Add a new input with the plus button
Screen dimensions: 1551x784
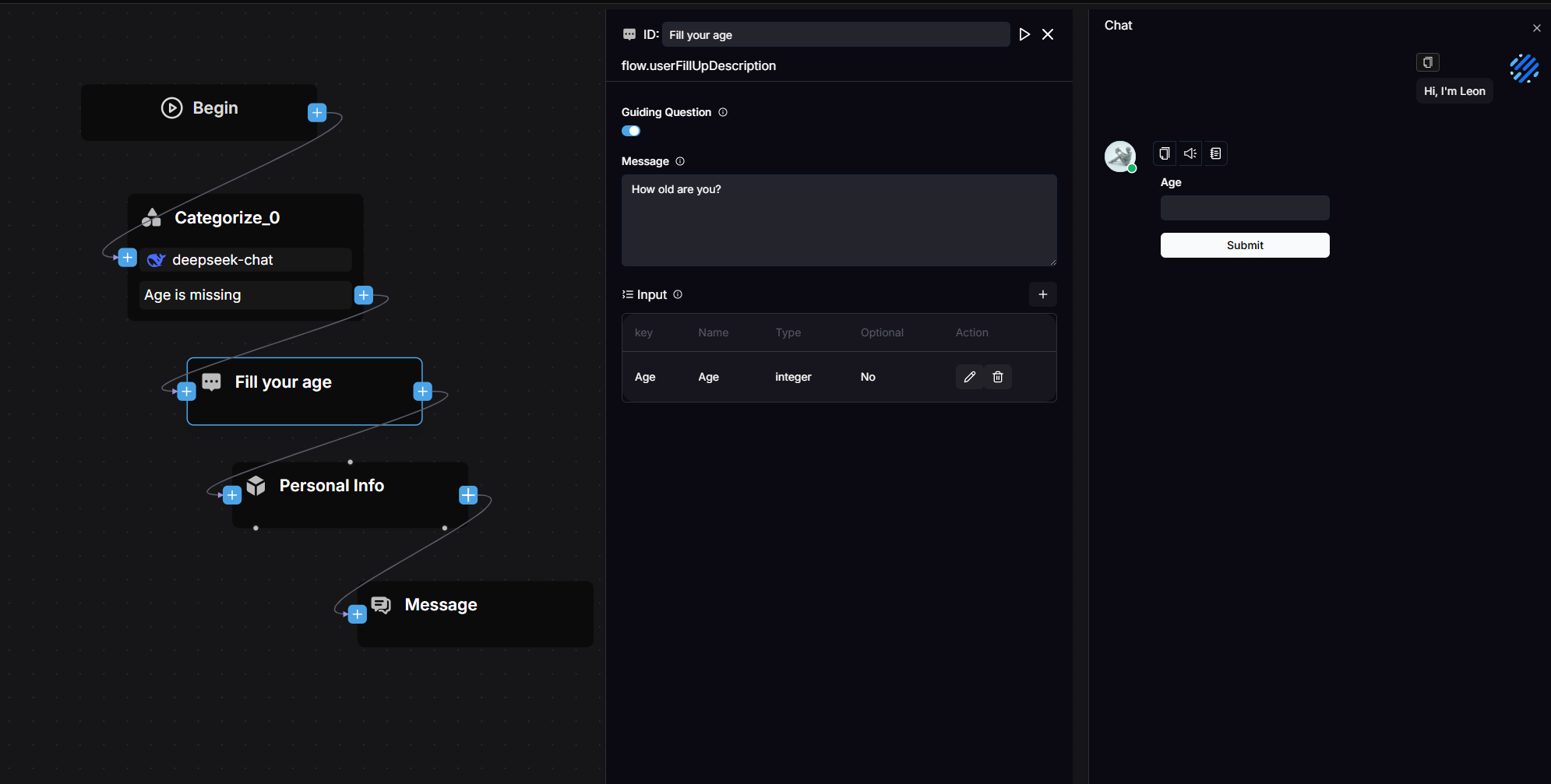pyautogui.click(x=1043, y=294)
